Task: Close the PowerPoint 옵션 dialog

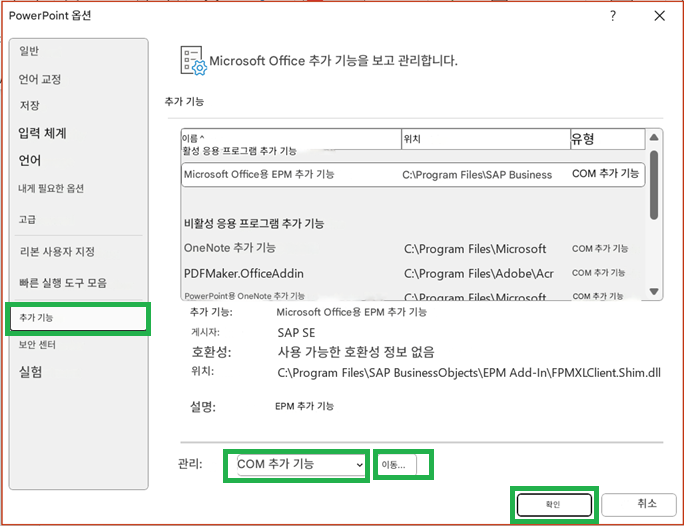Action: [660, 16]
